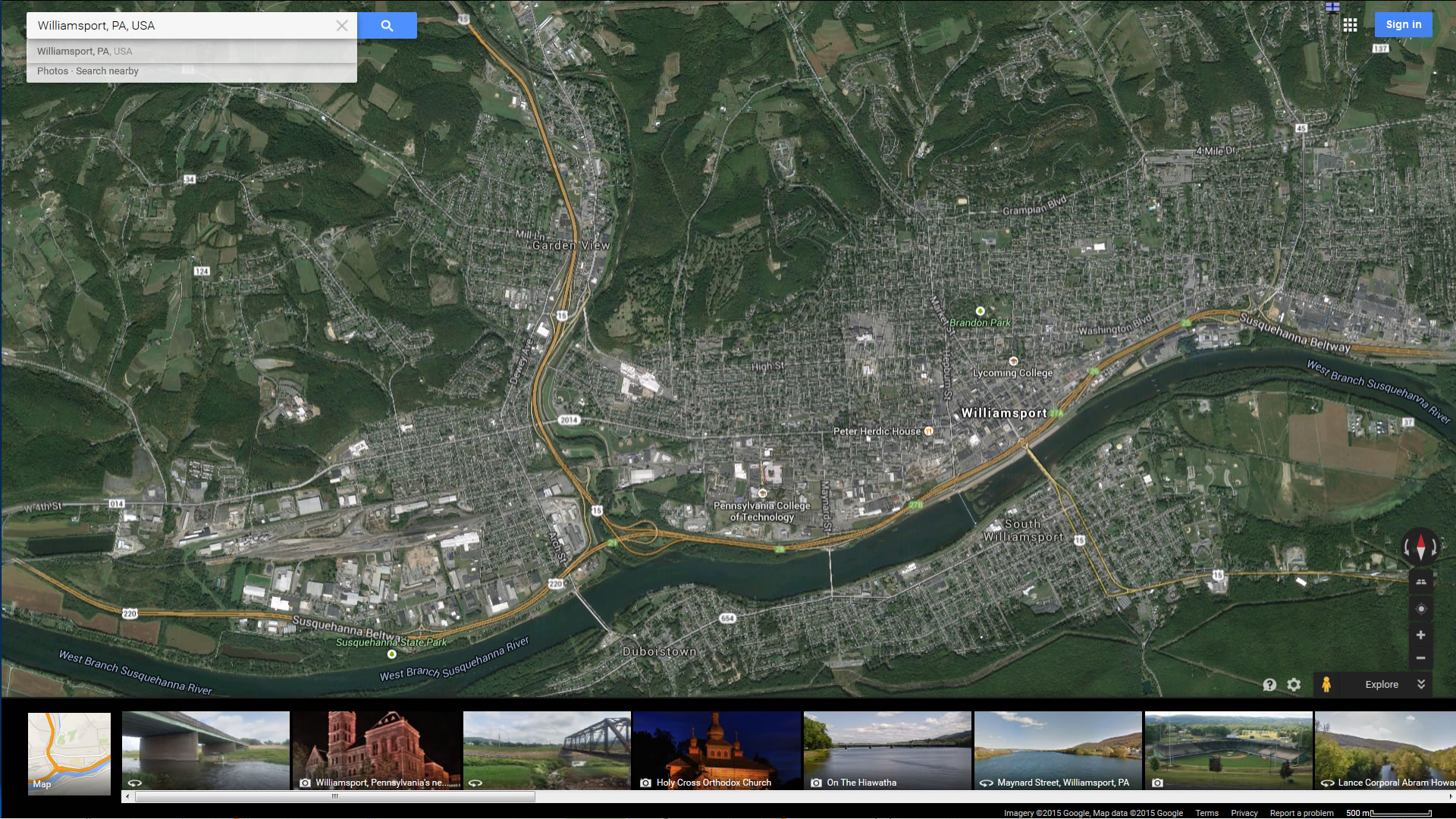The height and width of the screenshot is (819, 1456).
Task: Open the Google apps grid
Action: pyautogui.click(x=1350, y=25)
